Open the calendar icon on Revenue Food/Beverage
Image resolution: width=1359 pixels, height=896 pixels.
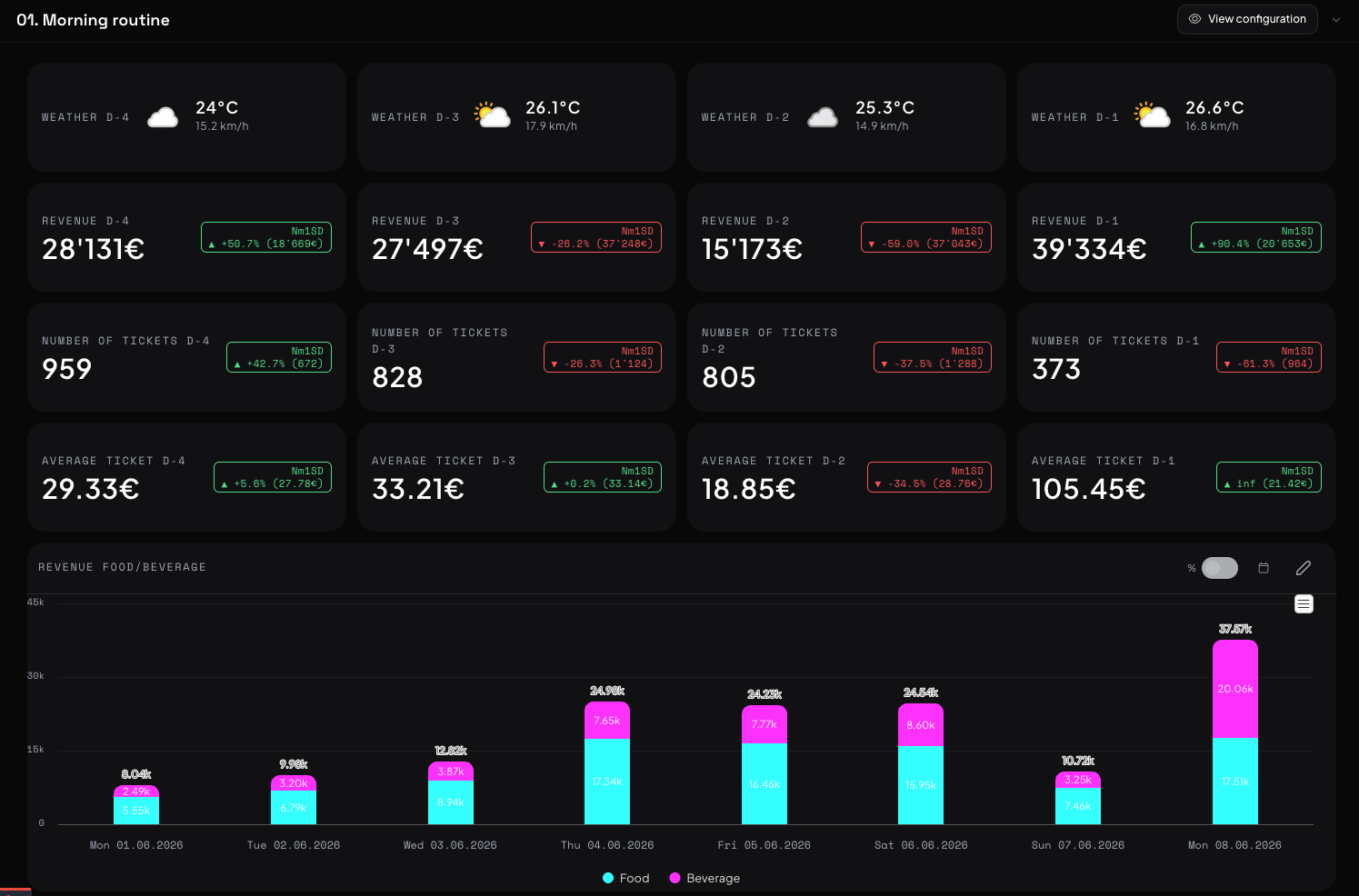[1264, 568]
